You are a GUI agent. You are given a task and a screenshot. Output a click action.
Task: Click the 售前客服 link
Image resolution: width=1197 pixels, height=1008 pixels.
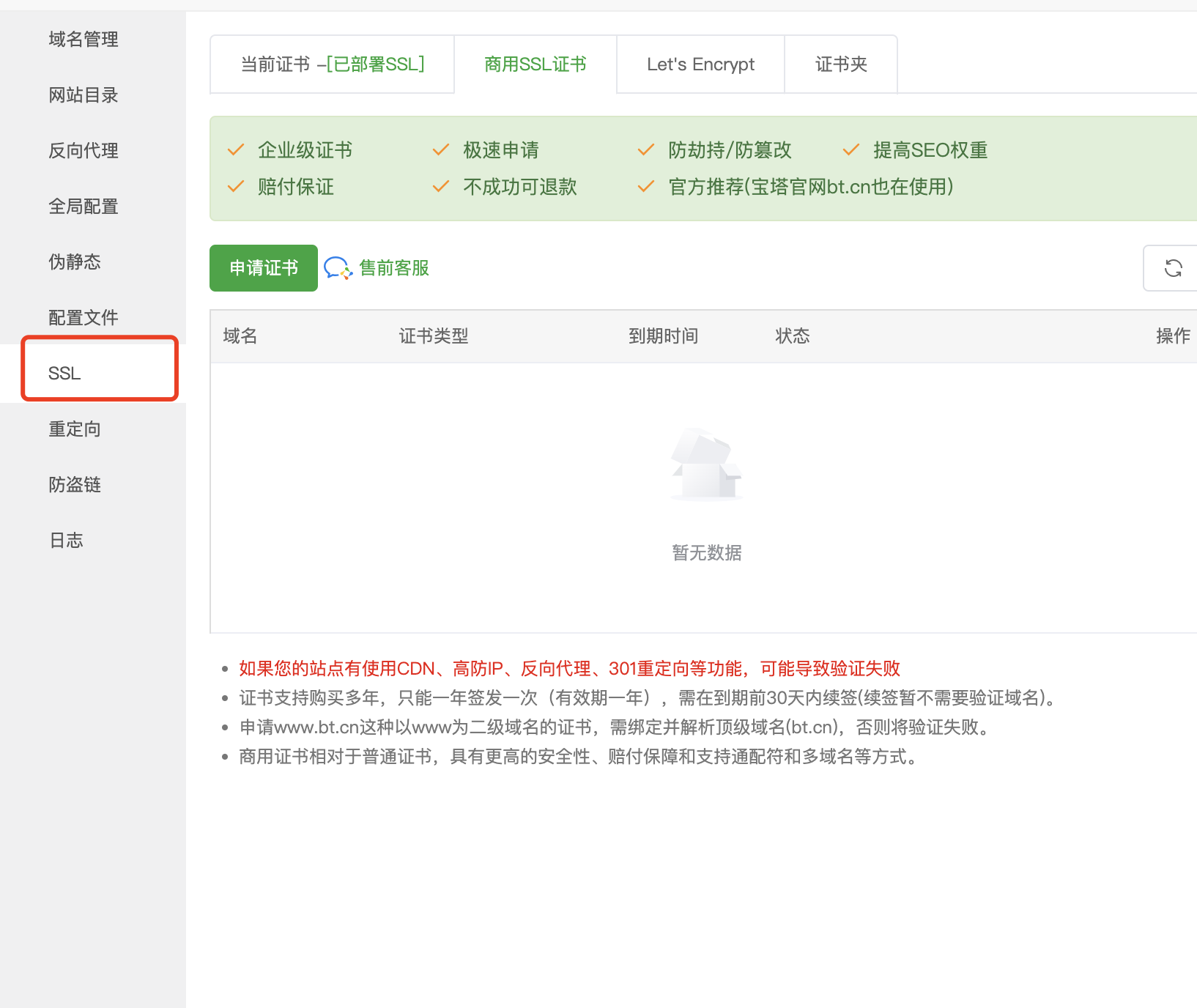(394, 268)
